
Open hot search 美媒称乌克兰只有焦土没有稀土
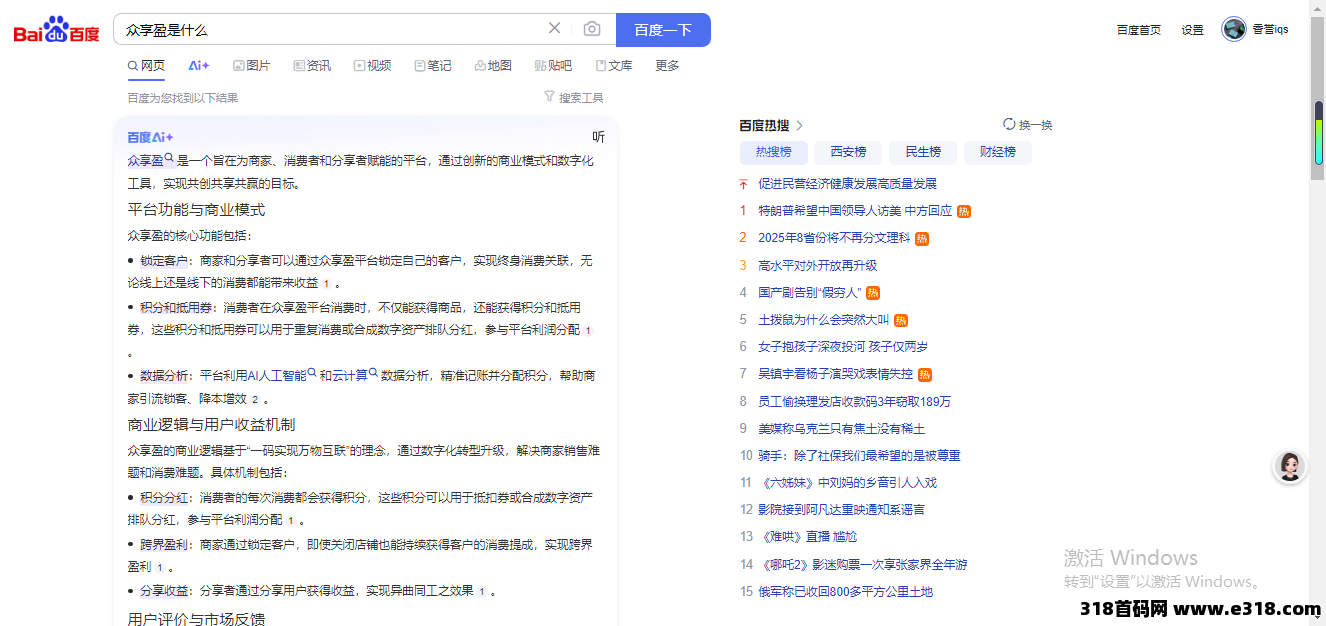[x=841, y=428]
